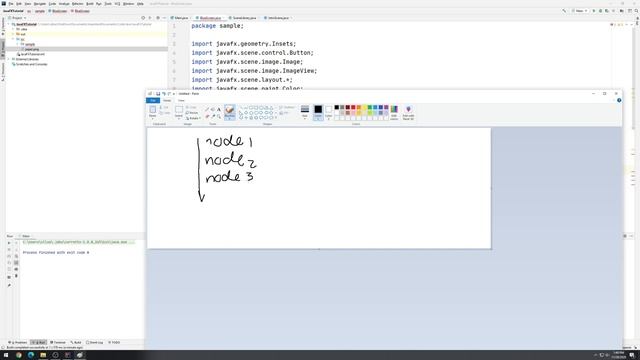The height and width of the screenshot is (360, 640).
Task: Open Problems tool window tab
Action: pos(18,342)
